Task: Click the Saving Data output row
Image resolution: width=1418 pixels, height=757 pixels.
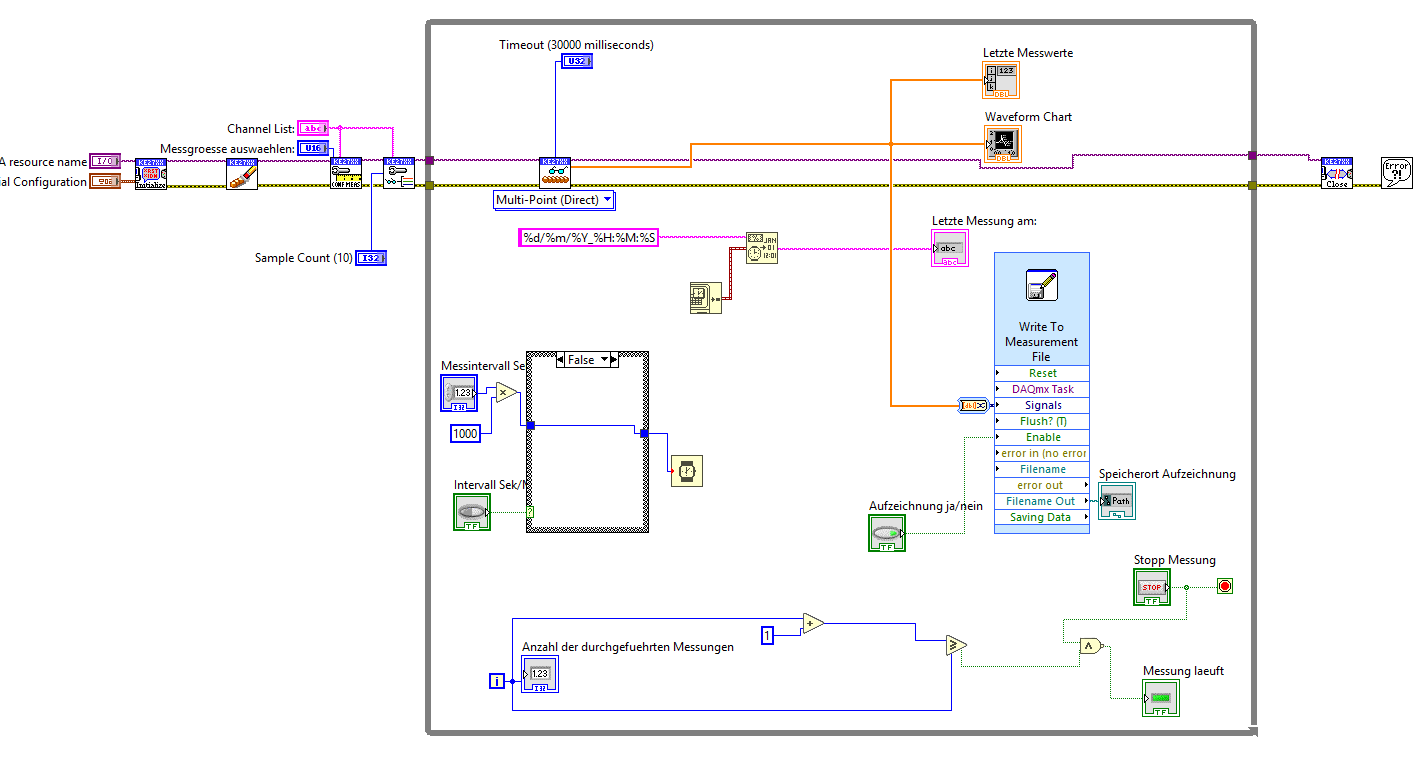Action: pyautogui.click(x=1042, y=517)
